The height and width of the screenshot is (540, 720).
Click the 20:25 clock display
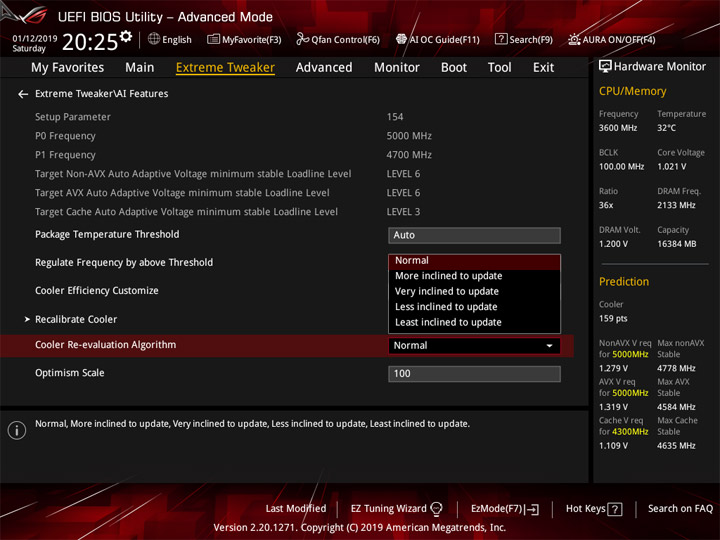click(x=90, y=42)
